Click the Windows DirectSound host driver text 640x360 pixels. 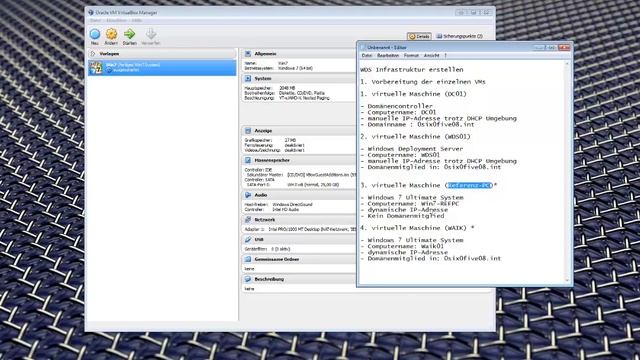coord(292,204)
